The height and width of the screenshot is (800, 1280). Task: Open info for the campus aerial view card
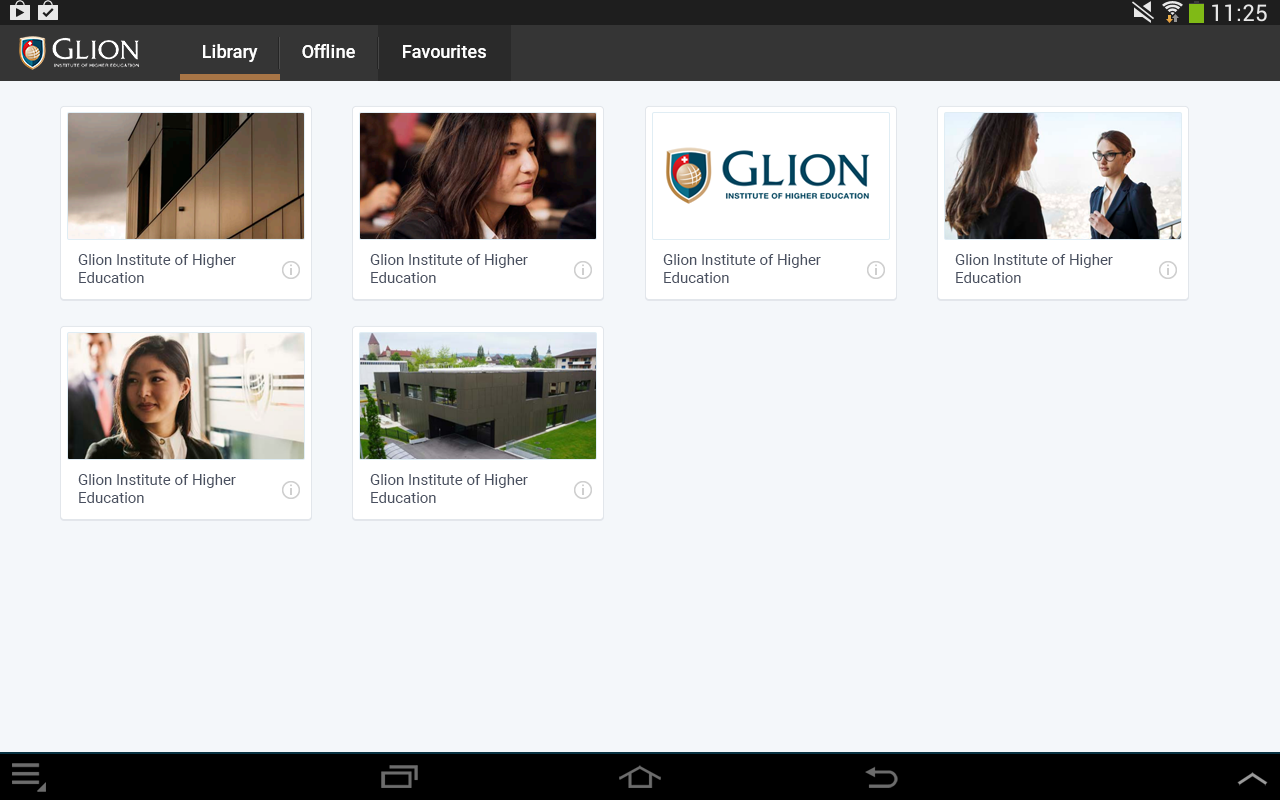[583, 490]
